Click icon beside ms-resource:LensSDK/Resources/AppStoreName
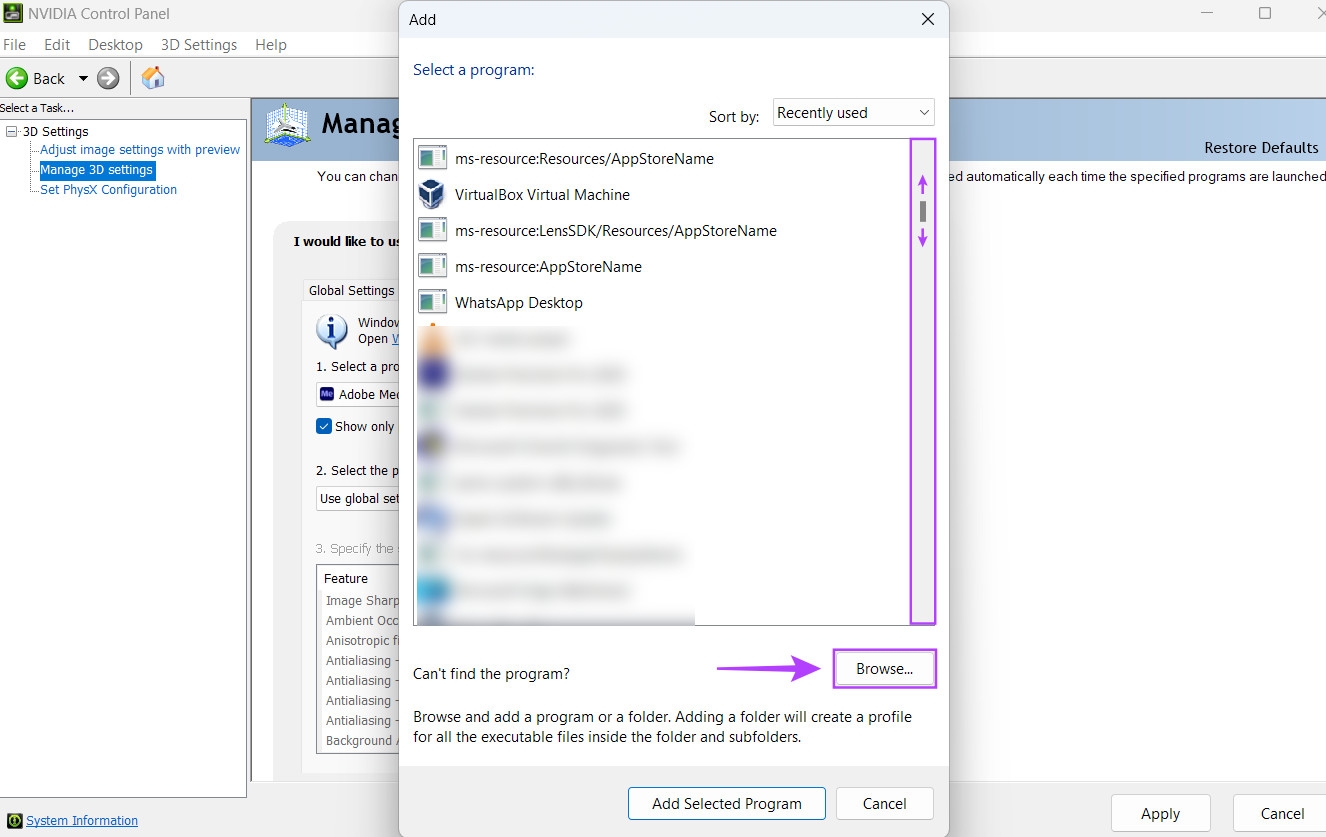 pyautogui.click(x=432, y=230)
